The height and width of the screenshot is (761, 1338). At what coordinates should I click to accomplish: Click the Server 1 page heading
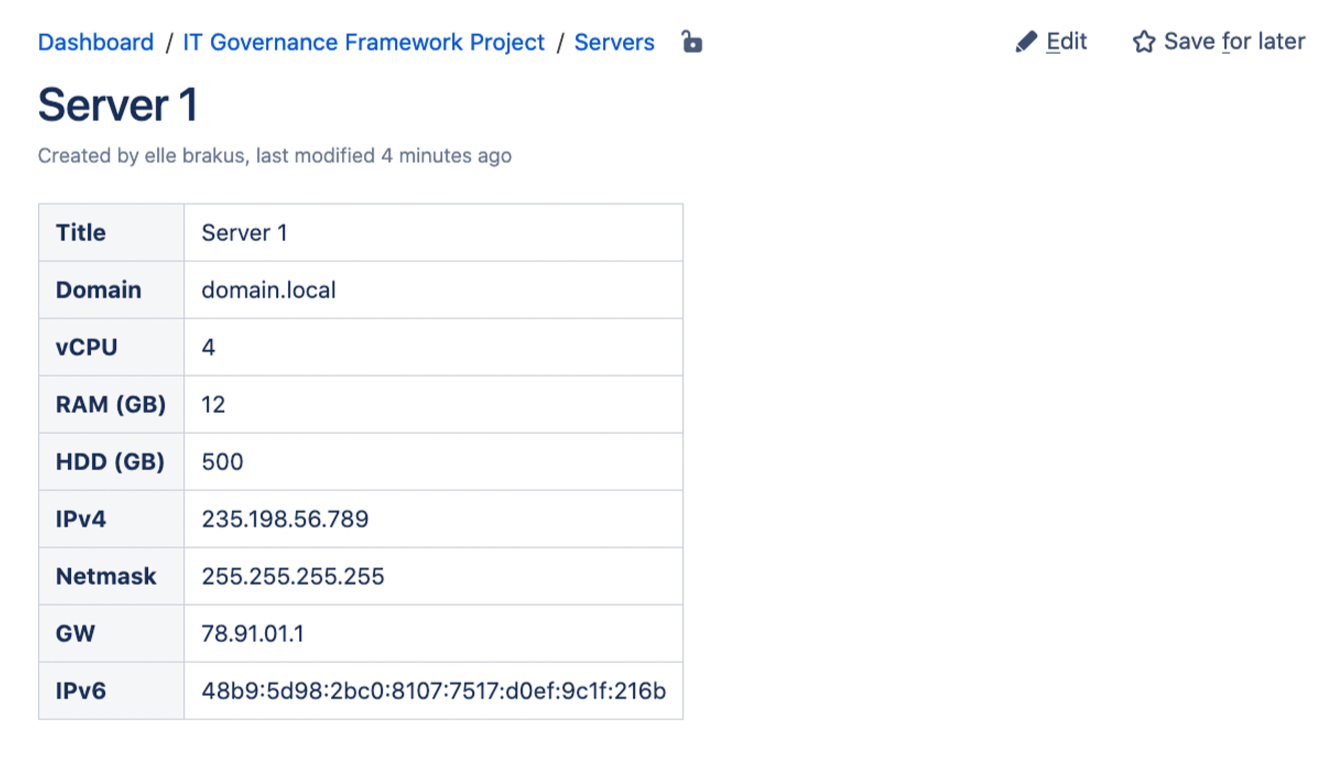pyautogui.click(x=118, y=105)
